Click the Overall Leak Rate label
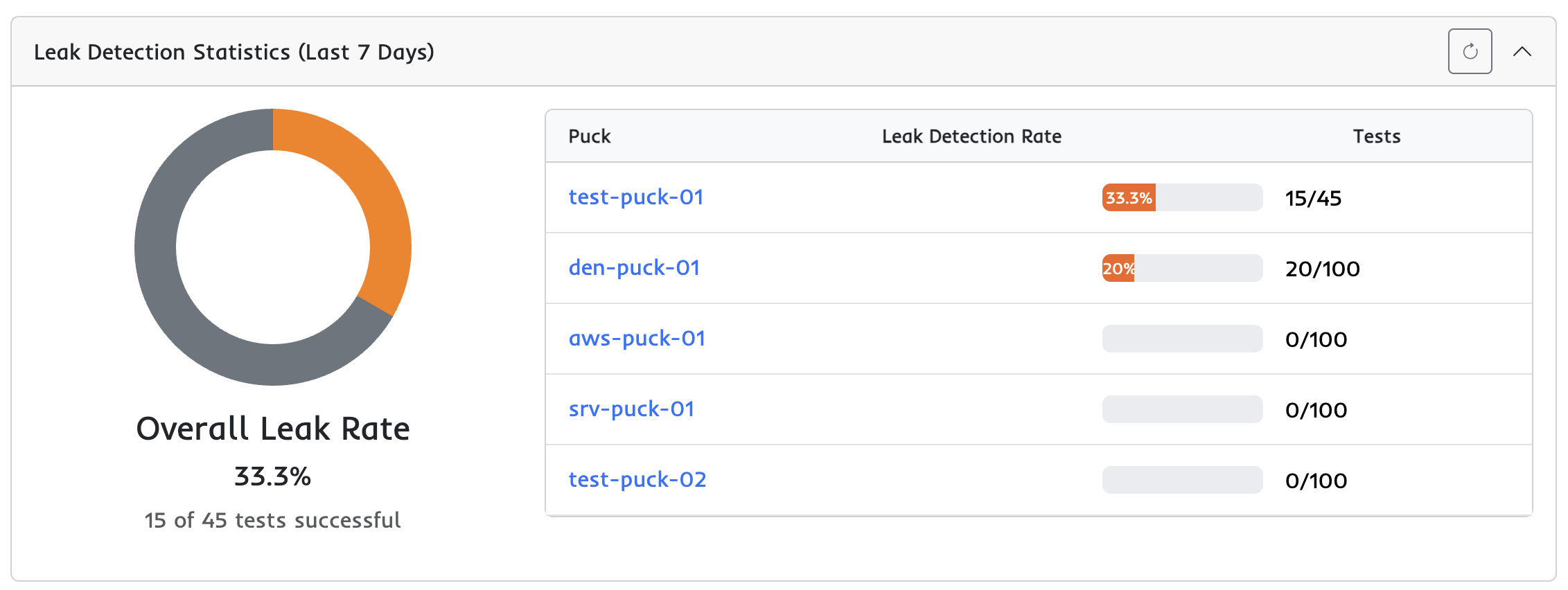Image resolution: width=1568 pixels, height=590 pixels. 274,429
